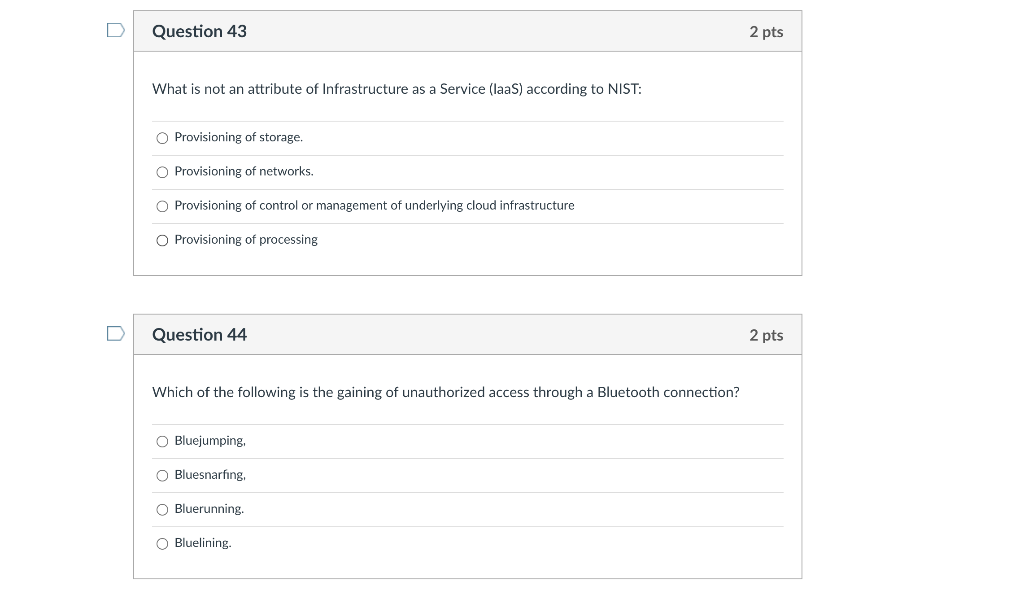Click the "Provisioning of storage" answer text

[238, 137]
